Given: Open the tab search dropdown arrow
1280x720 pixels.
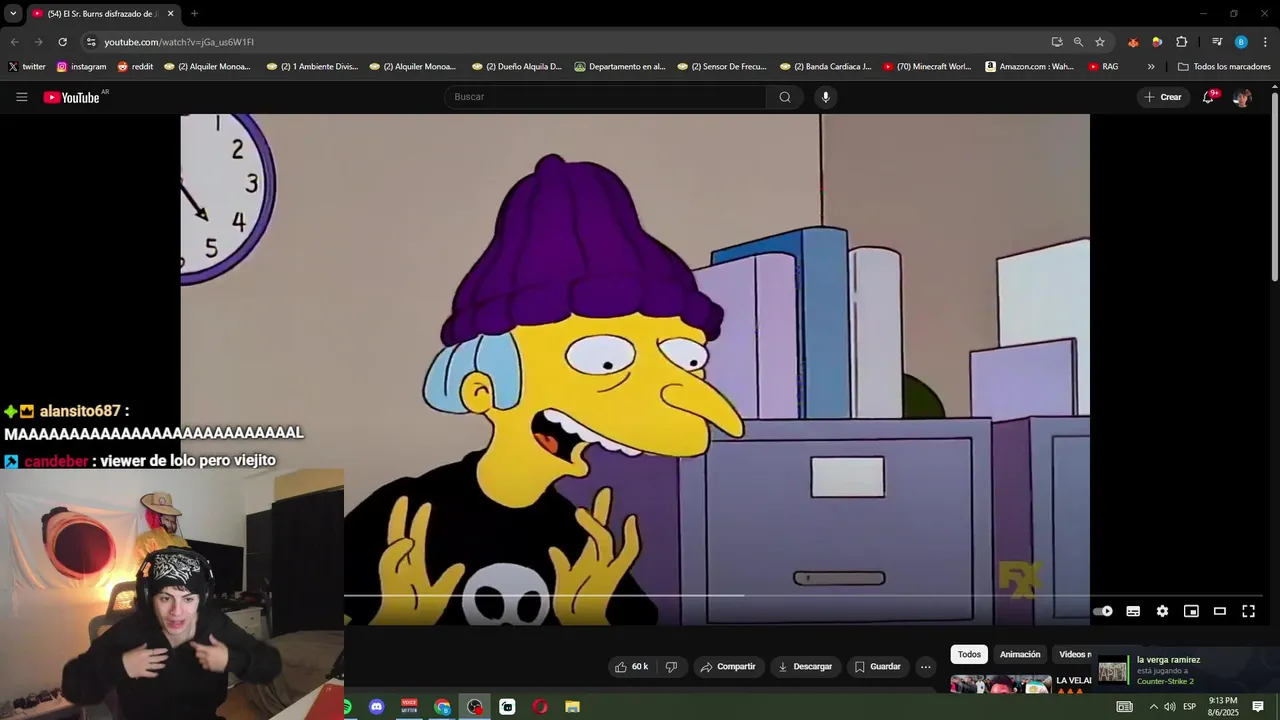Looking at the screenshot, I should 13,14.
